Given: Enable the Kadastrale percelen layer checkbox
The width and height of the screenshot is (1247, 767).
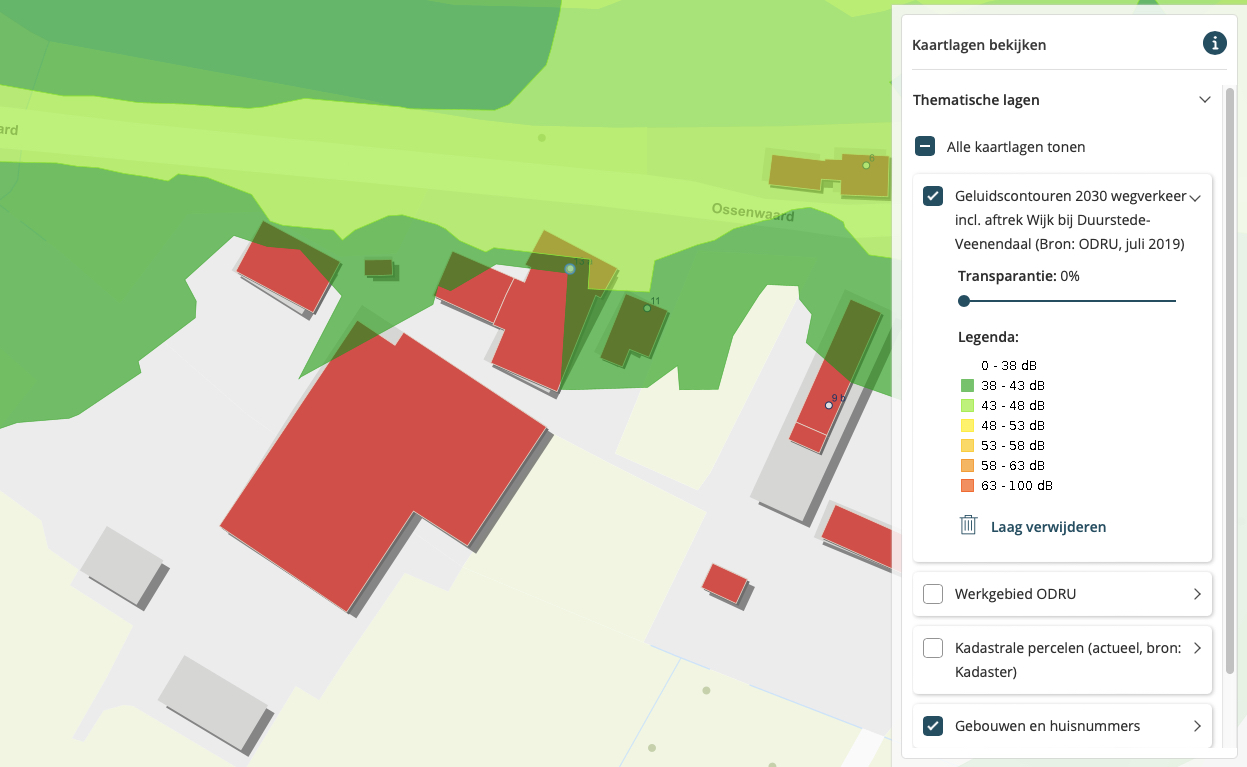Looking at the screenshot, I should click(x=933, y=648).
